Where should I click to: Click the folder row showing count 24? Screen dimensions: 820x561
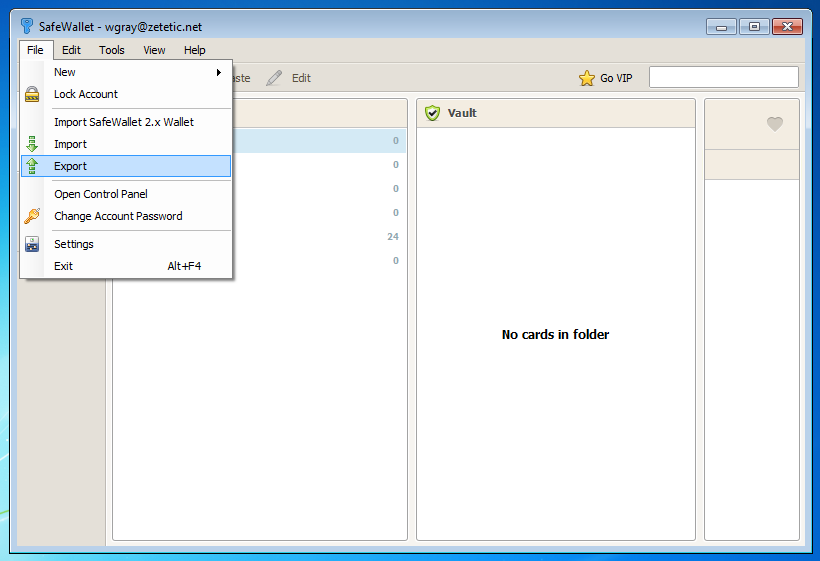click(x=319, y=237)
